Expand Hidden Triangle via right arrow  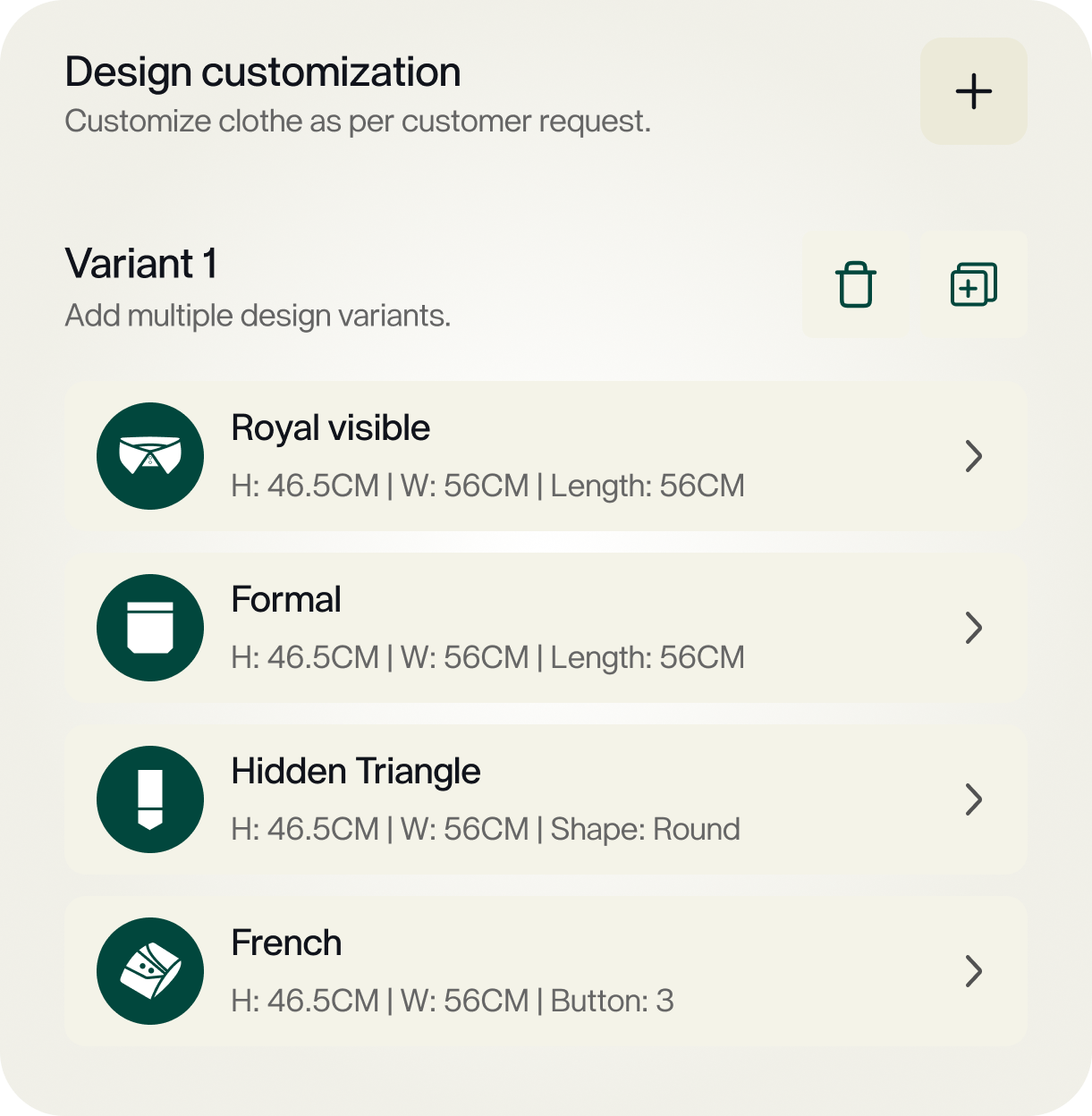tap(974, 799)
